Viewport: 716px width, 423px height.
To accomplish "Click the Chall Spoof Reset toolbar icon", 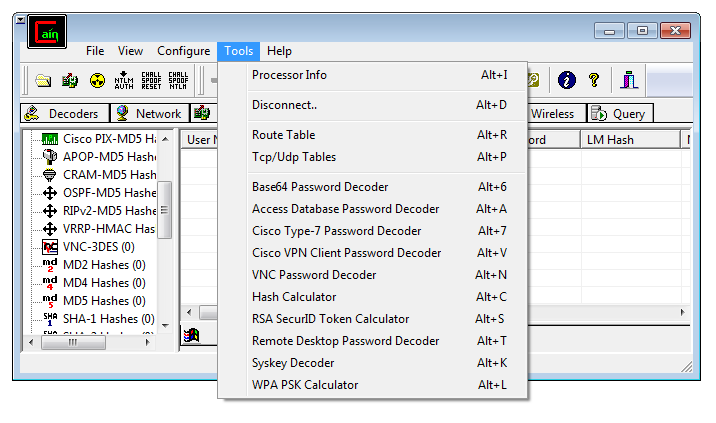I will pyautogui.click(x=151, y=80).
